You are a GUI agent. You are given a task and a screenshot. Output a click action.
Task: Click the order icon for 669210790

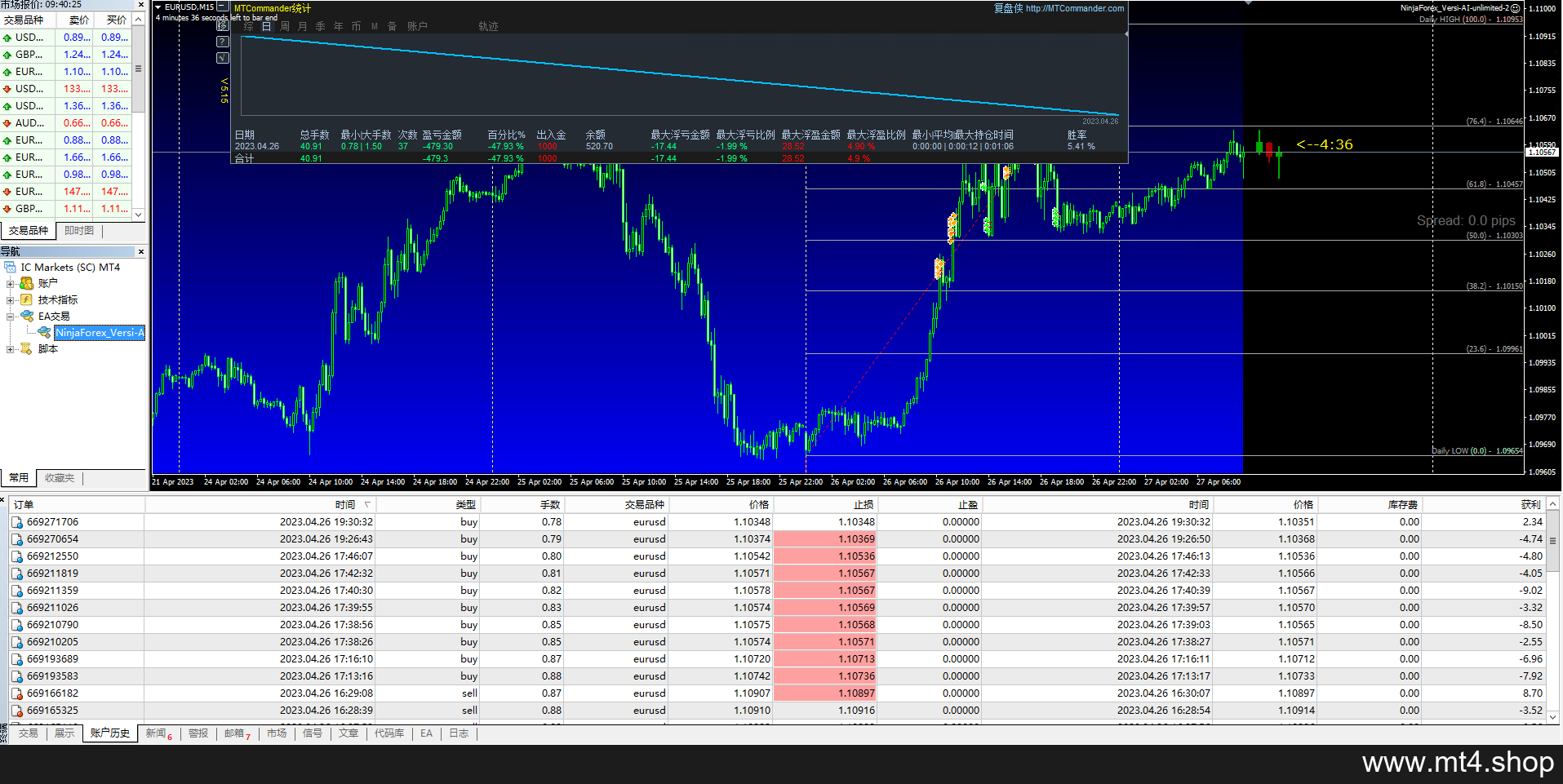point(17,625)
